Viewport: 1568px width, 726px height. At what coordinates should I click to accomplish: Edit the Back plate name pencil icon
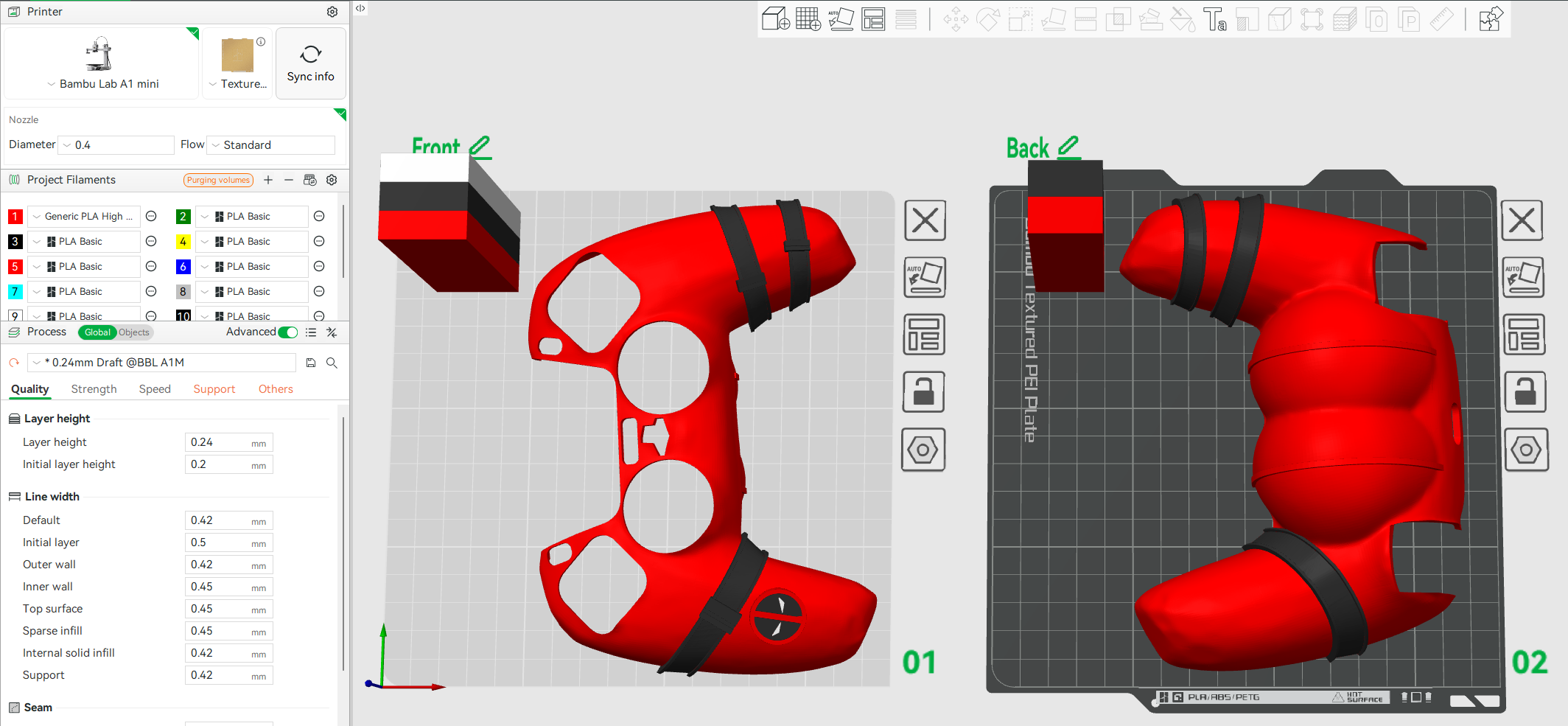(1068, 146)
